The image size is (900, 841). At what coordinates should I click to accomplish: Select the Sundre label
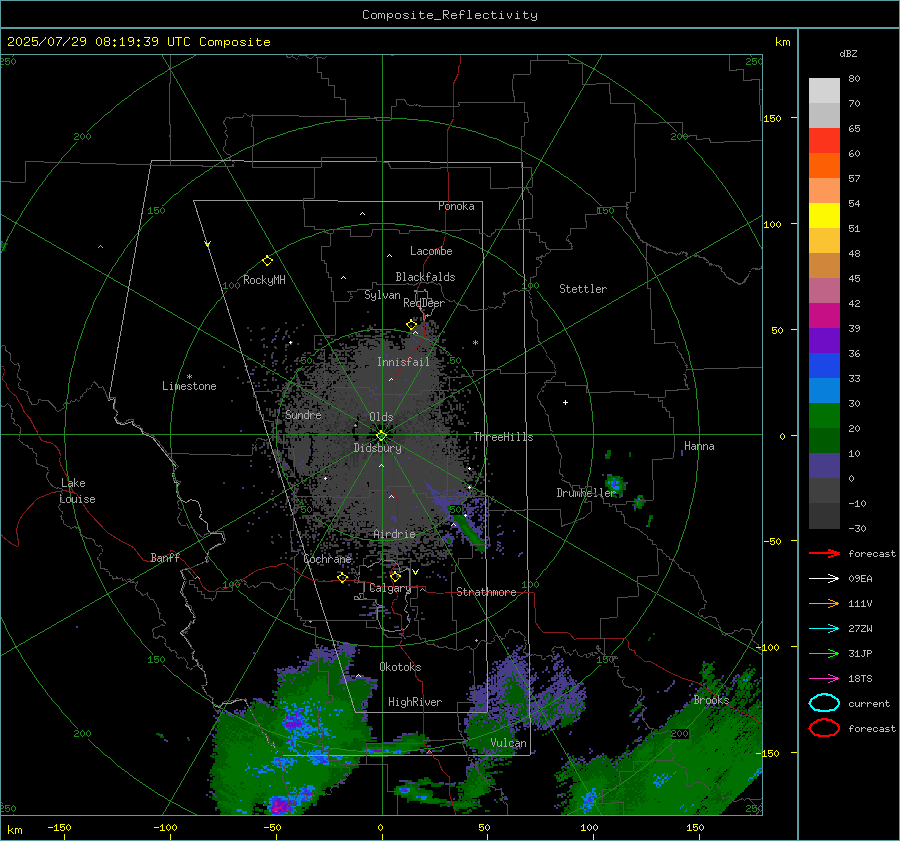(303, 415)
